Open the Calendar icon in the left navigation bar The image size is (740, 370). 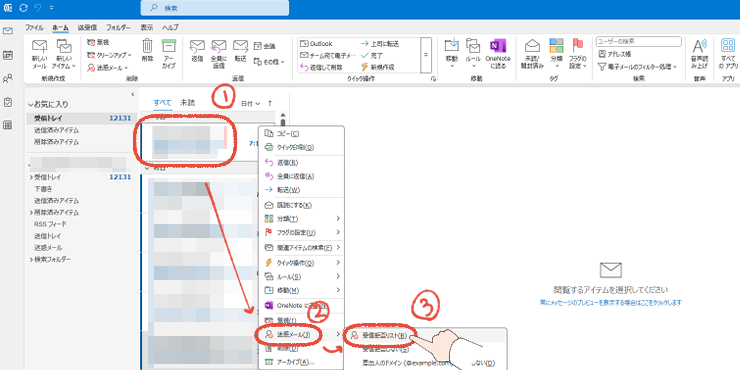point(8,55)
